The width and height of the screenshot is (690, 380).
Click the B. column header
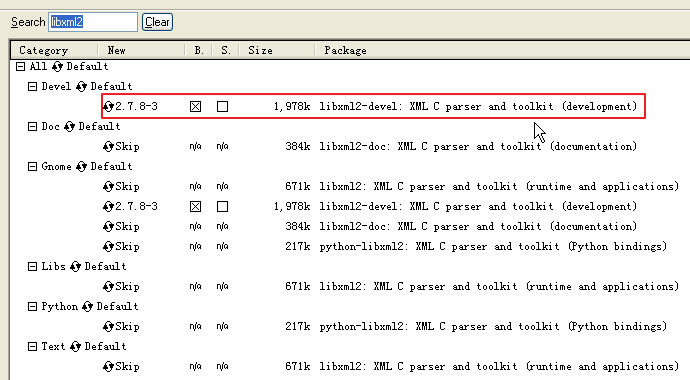(x=198, y=50)
